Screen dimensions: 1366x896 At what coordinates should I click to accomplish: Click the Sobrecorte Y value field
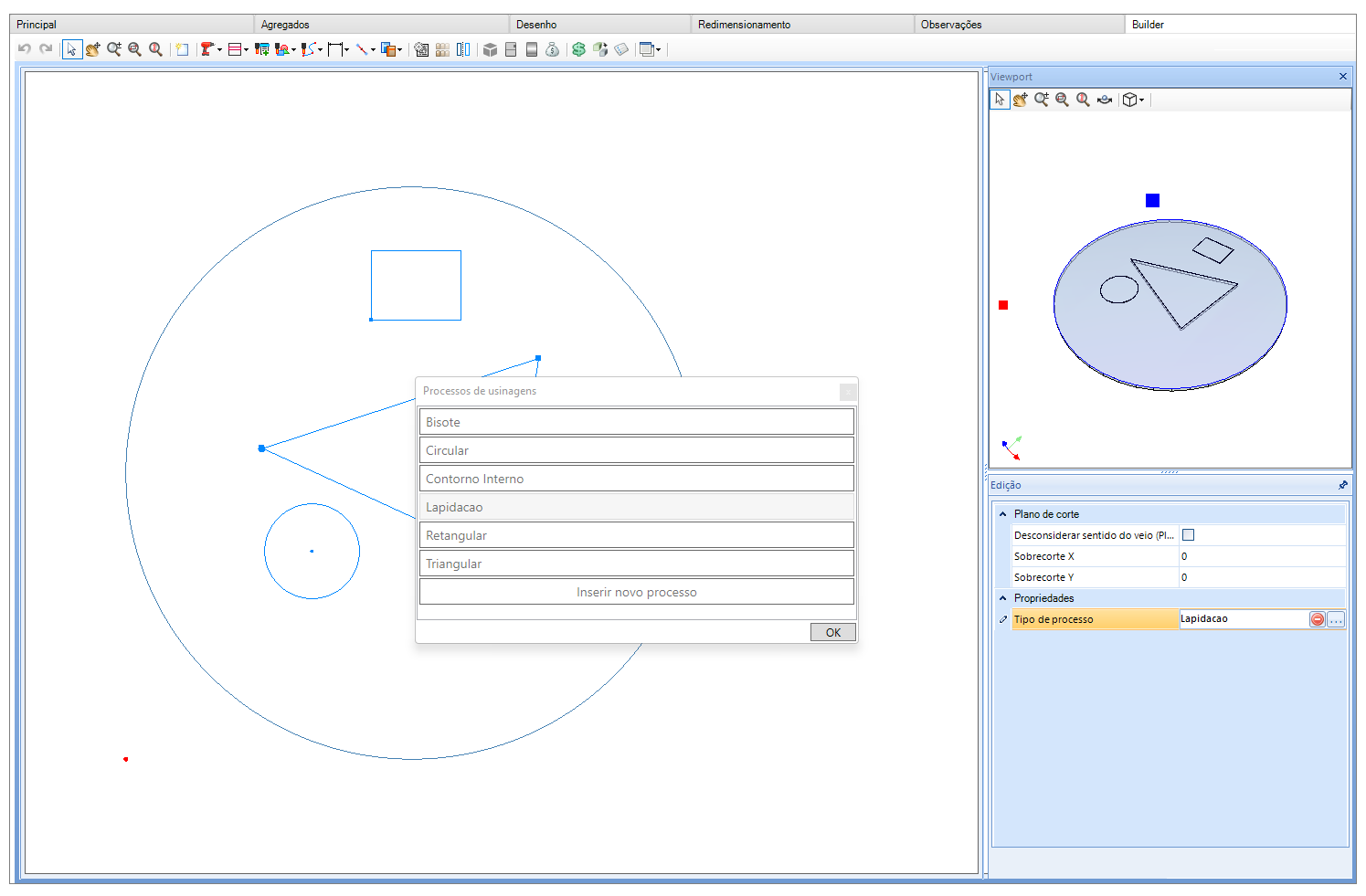click(x=1262, y=577)
